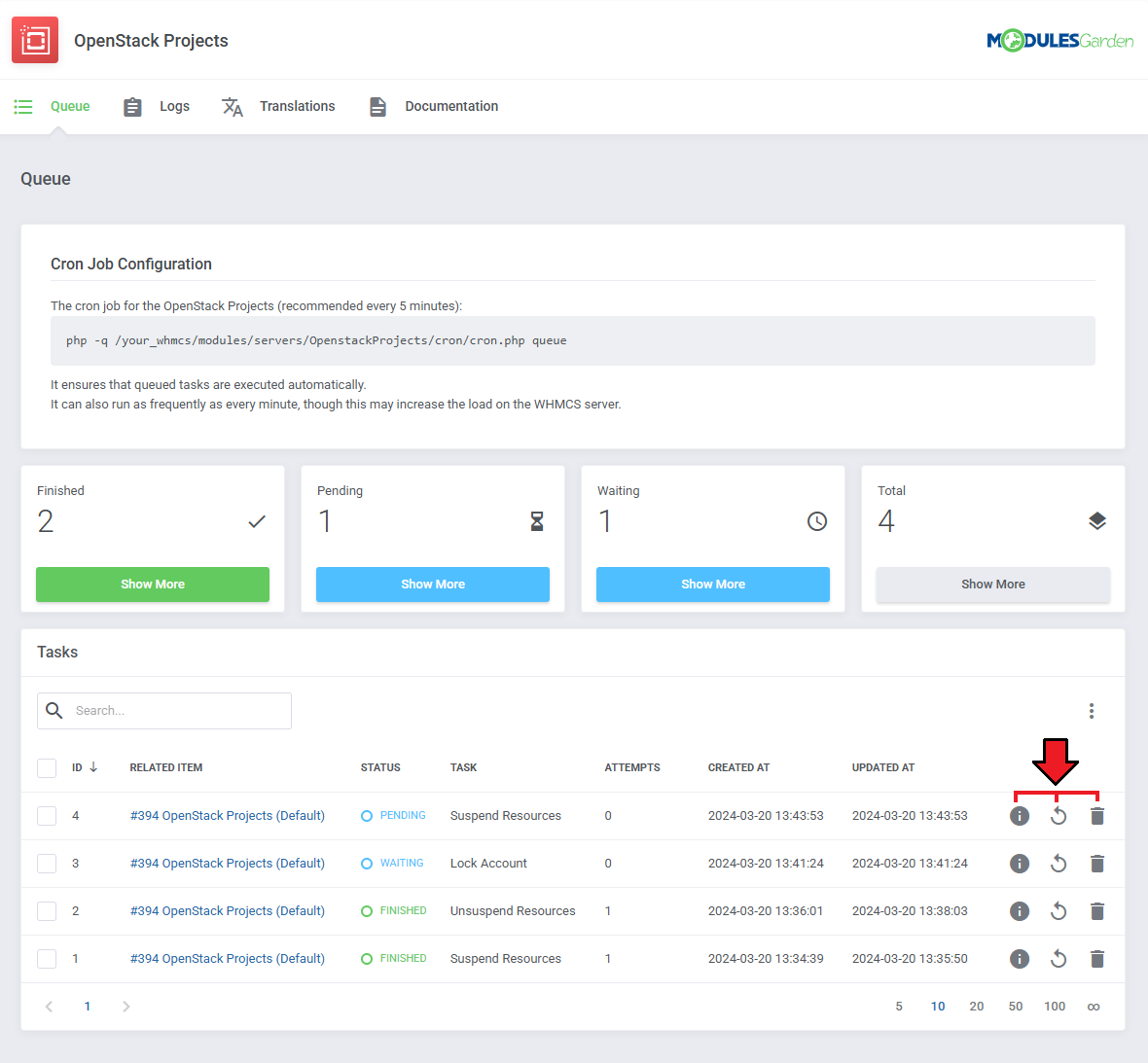Sort tasks by ID column arrow

coord(93,767)
